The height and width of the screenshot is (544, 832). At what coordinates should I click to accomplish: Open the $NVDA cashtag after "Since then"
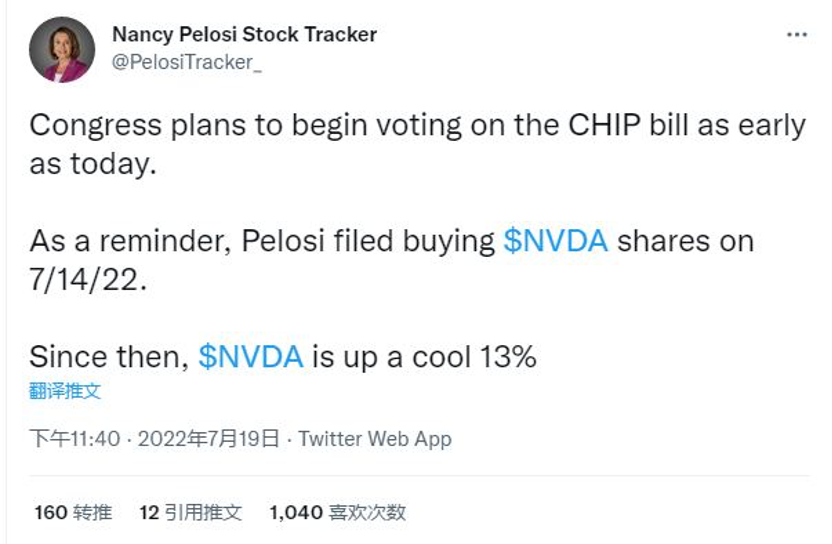point(250,357)
